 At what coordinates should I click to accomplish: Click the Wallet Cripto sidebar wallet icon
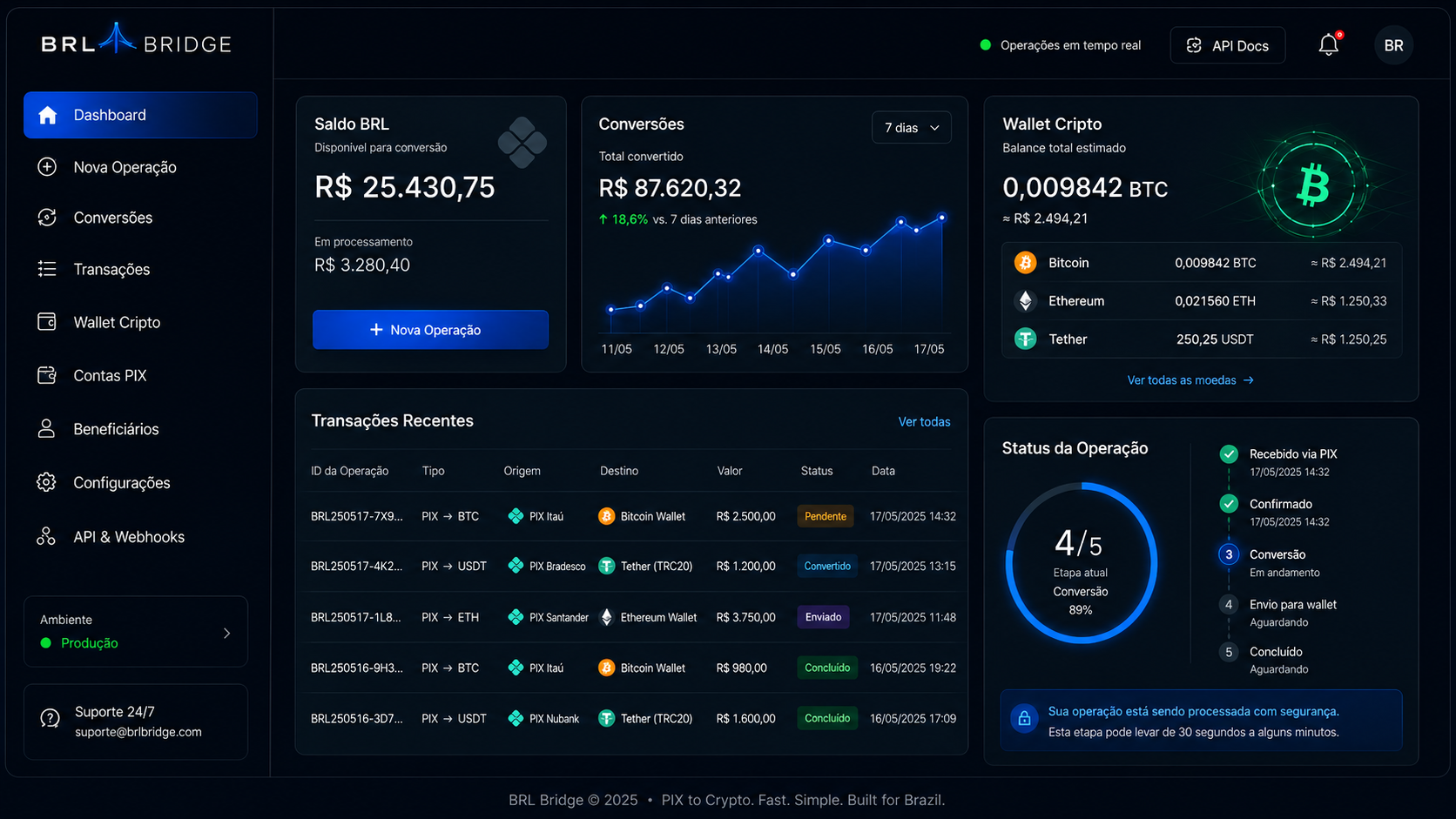click(x=47, y=322)
